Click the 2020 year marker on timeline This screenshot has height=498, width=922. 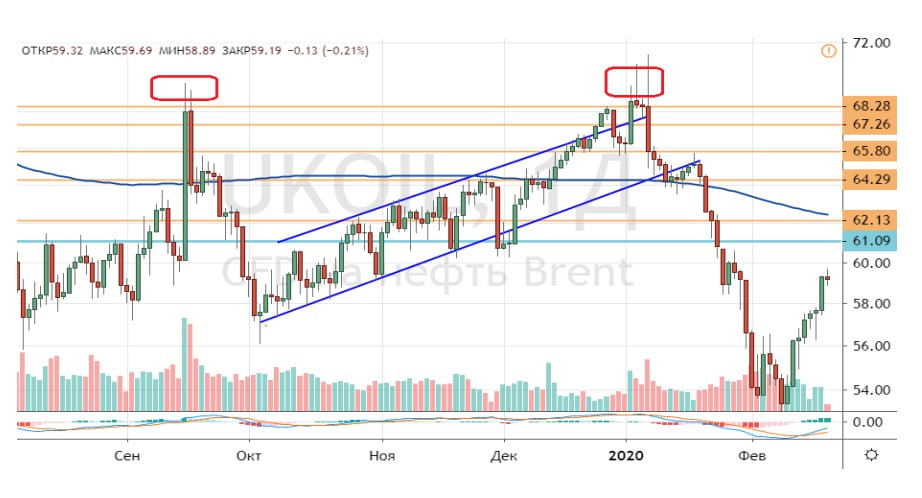click(627, 456)
